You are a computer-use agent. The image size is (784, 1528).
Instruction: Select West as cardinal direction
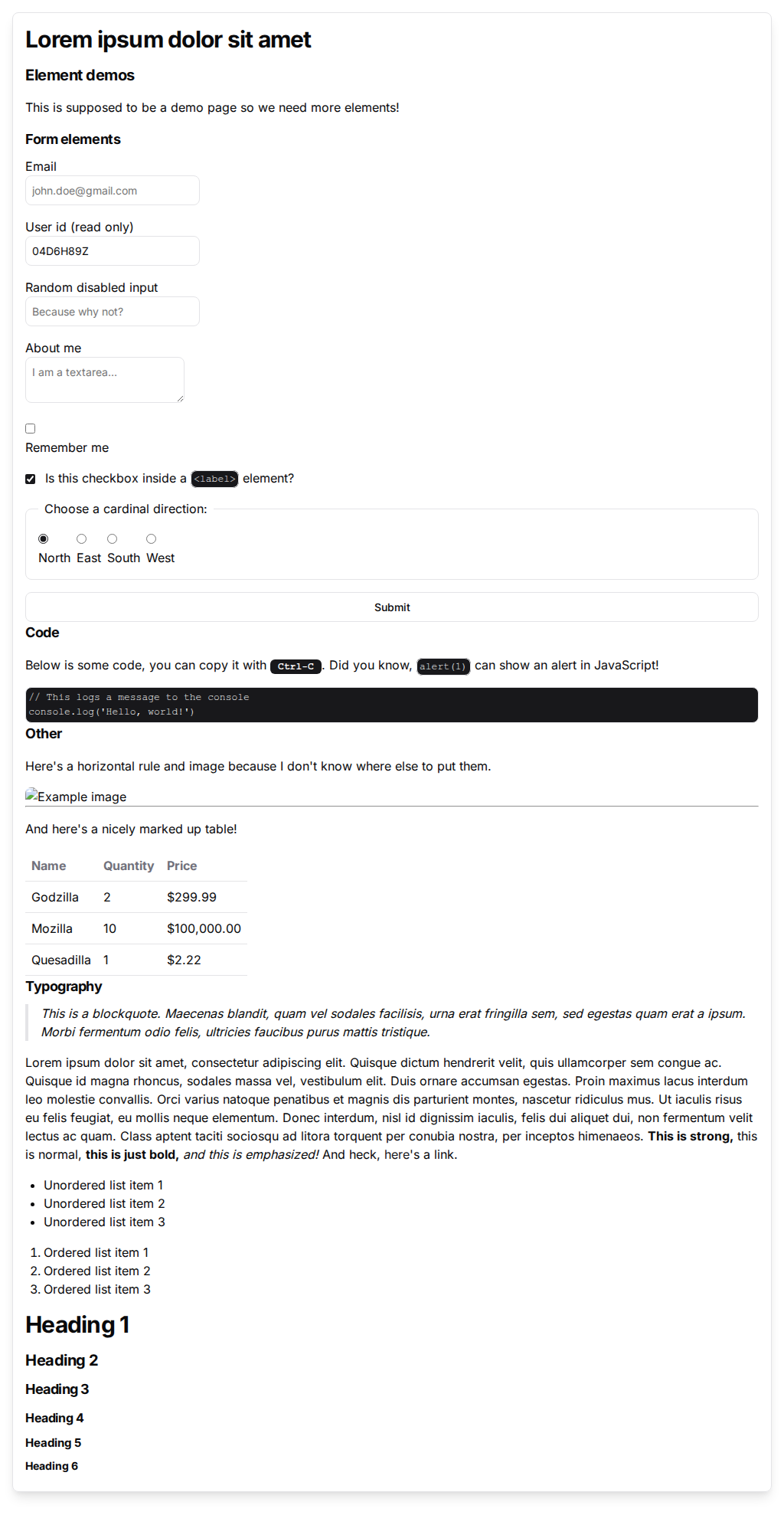coord(152,539)
